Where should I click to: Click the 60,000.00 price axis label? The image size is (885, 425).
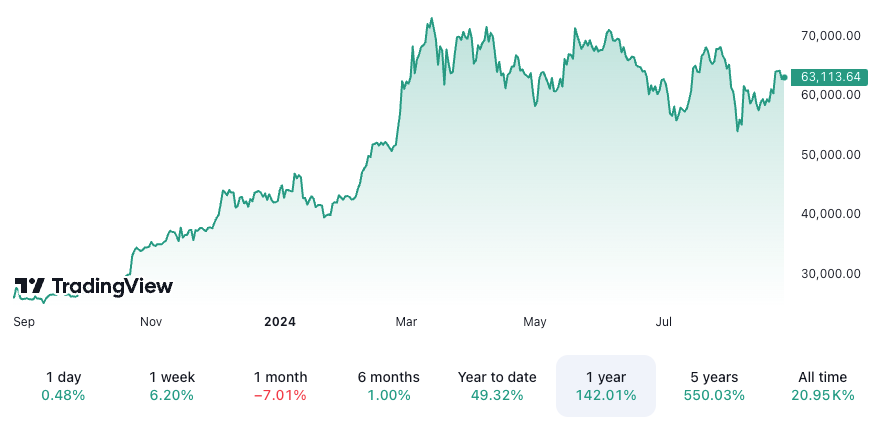click(x=831, y=95)
